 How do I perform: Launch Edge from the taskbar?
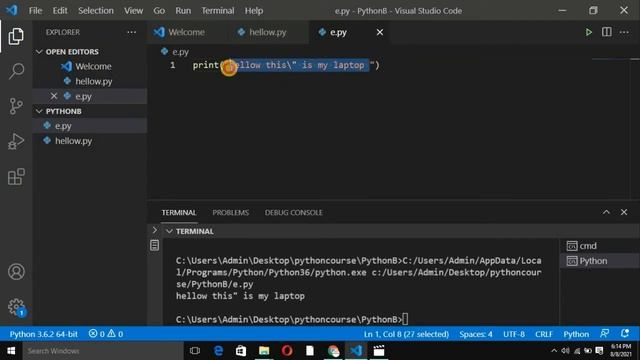pos(218,351)
